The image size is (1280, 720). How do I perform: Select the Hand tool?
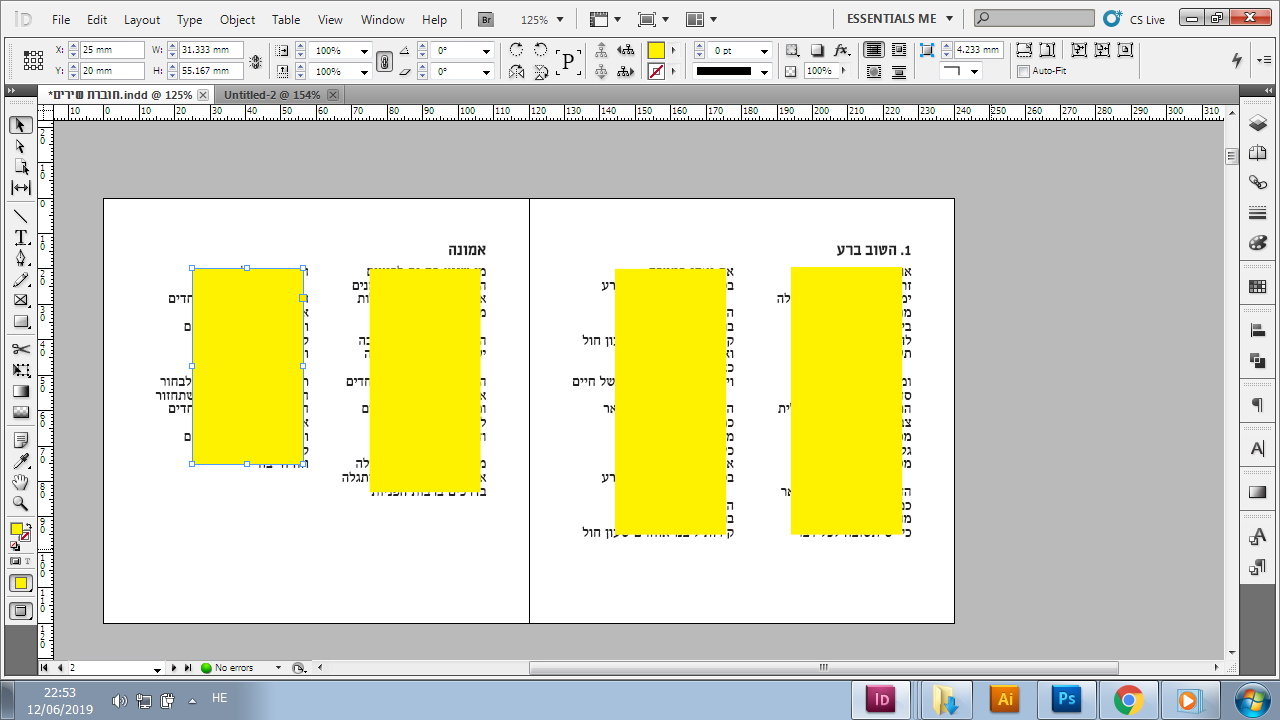tap(20, 483)
